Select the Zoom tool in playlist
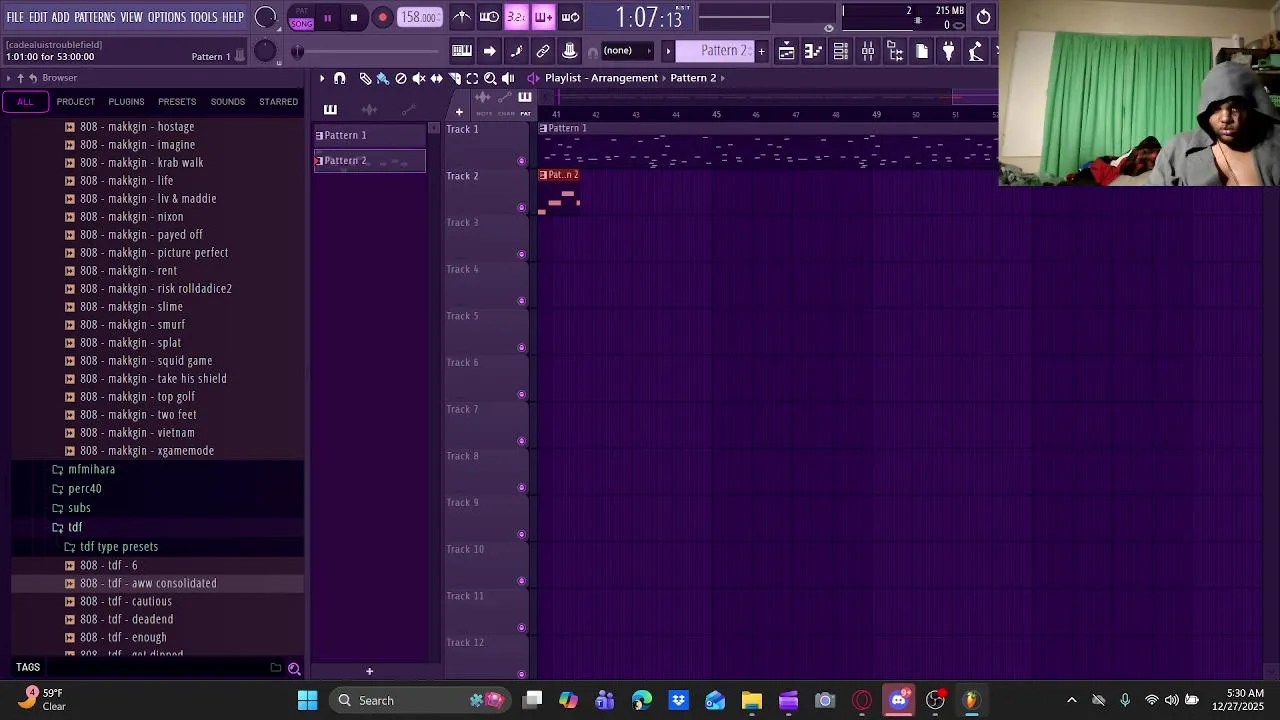 point(491,78)
